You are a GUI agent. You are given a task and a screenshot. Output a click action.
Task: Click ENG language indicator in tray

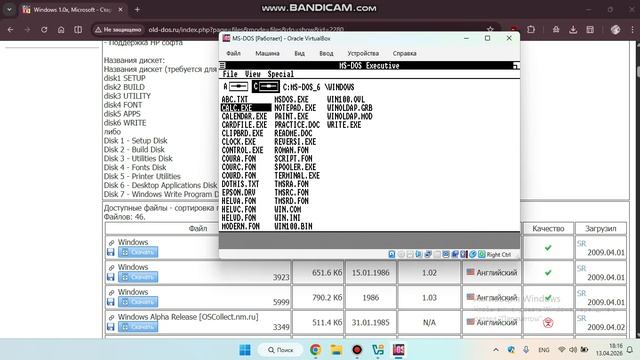pyautogui.click(x=544, y=350)
